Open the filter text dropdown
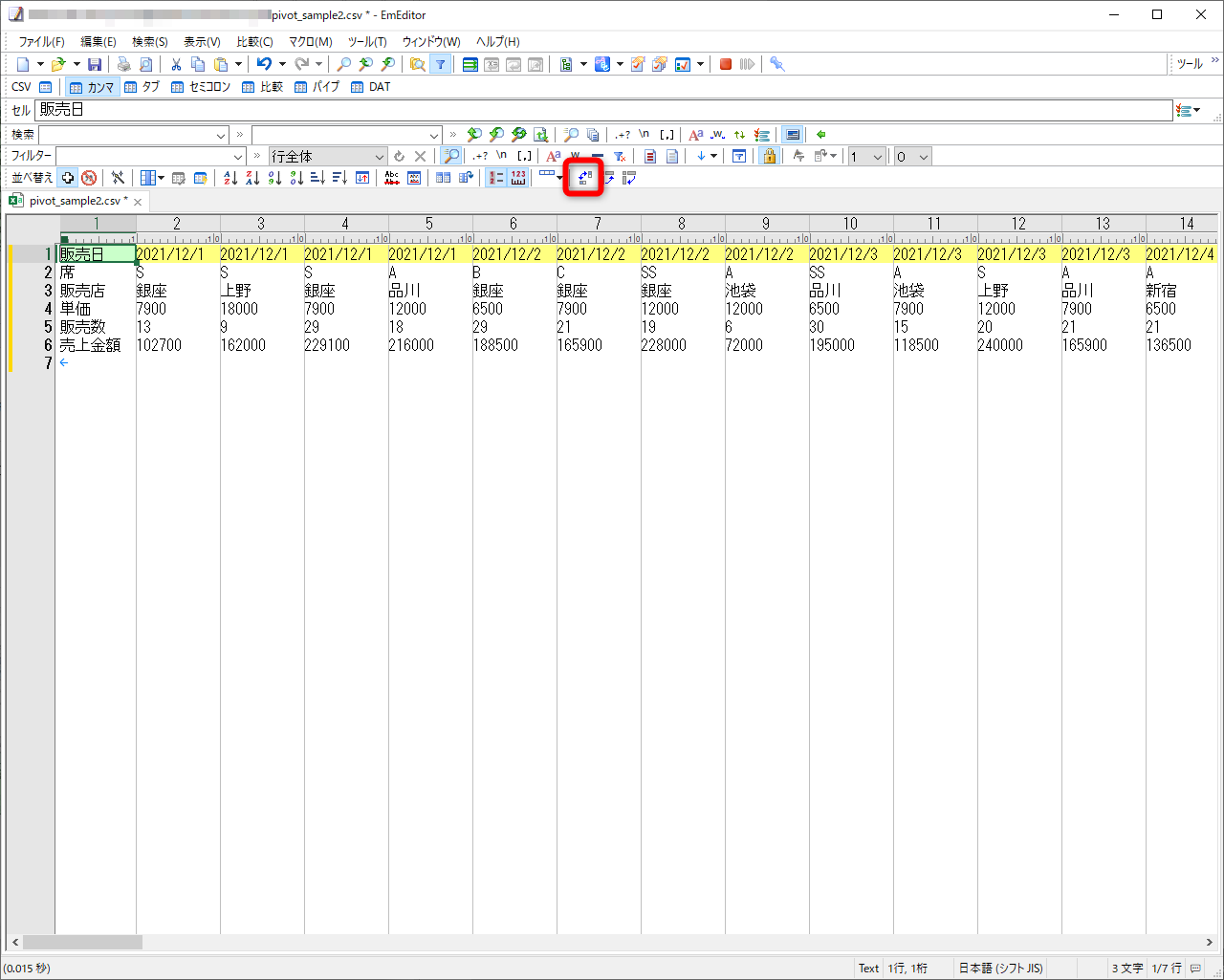Screen dimensions: 1224x980 [238, 156]
